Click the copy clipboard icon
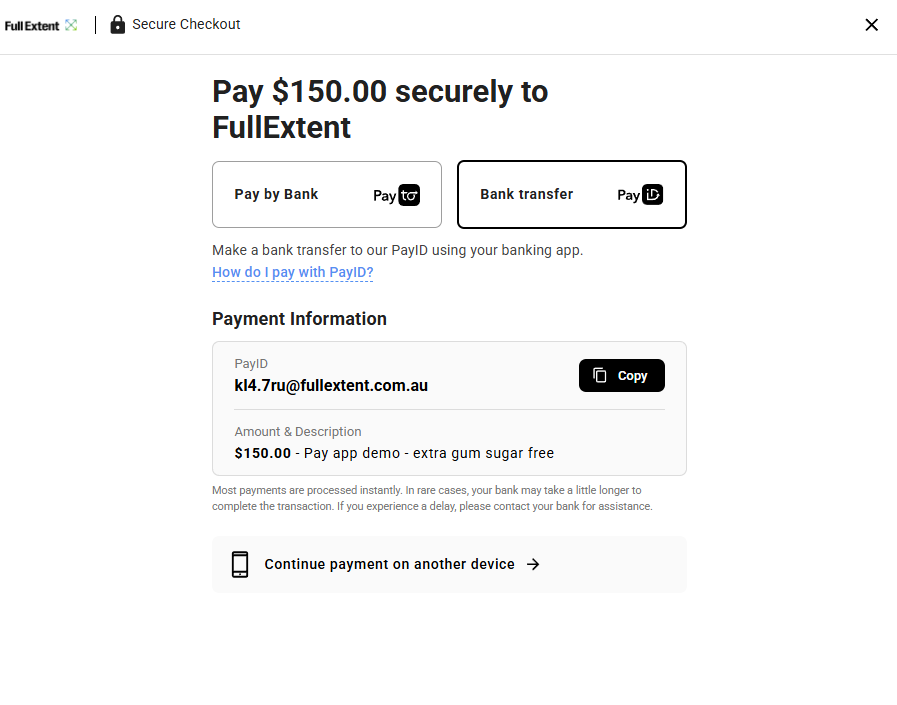The image size is (897, 705). coord(600,375)
